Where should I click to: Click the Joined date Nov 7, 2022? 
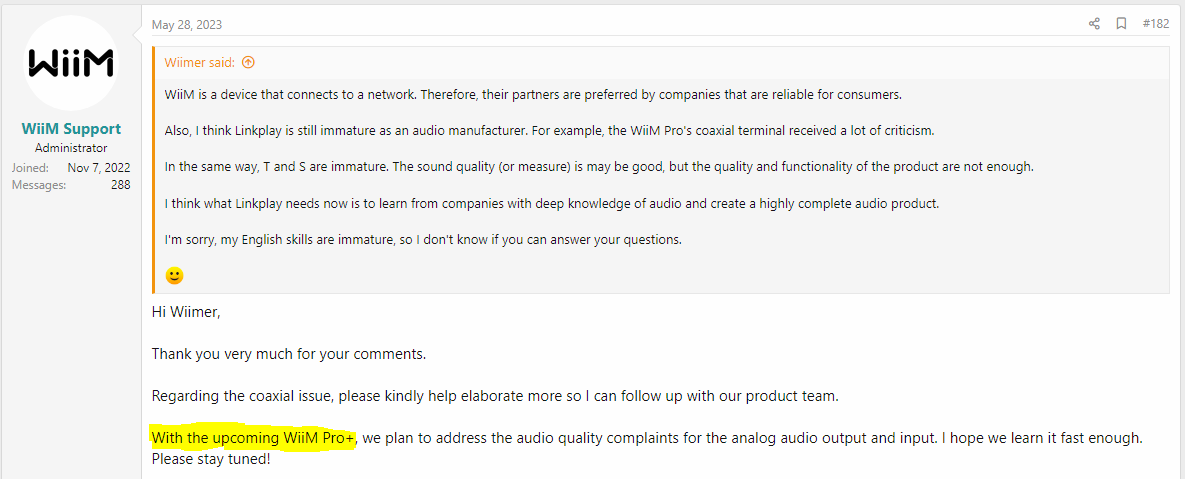99,168
